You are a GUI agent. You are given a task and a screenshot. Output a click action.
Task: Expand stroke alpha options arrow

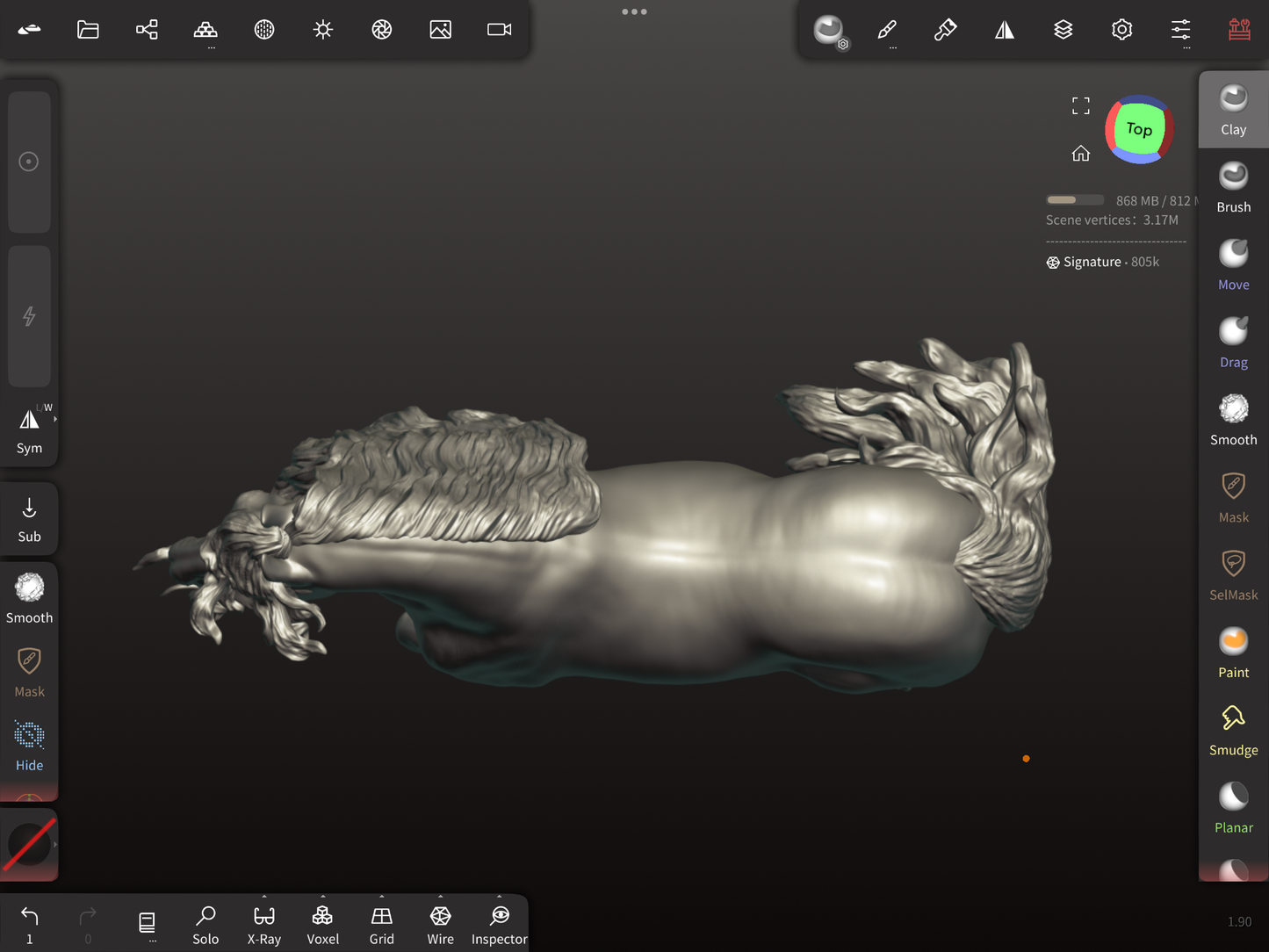(55, 844)
